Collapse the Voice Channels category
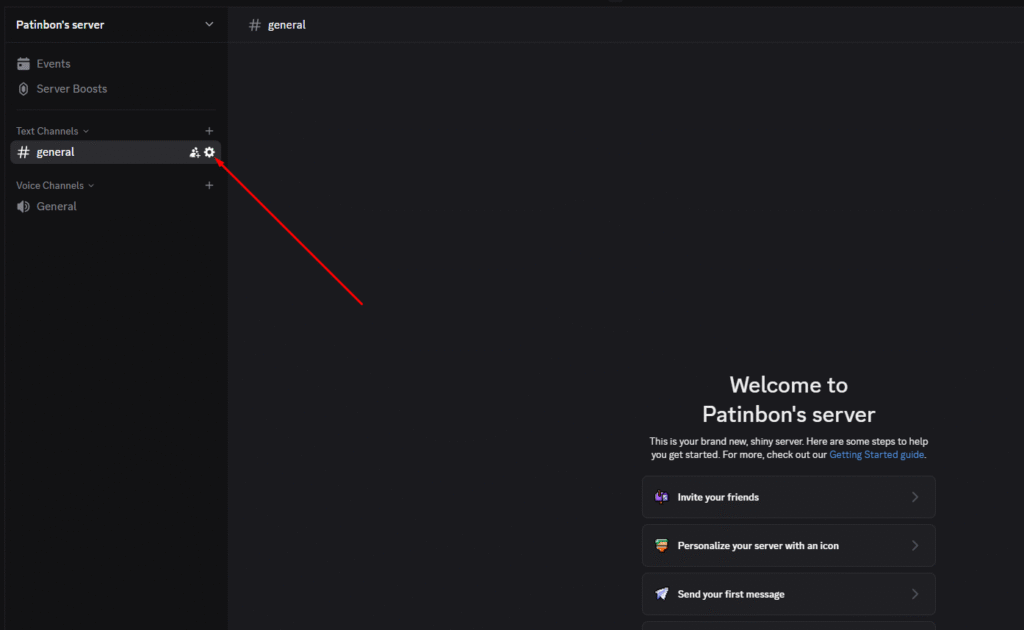 55,185
